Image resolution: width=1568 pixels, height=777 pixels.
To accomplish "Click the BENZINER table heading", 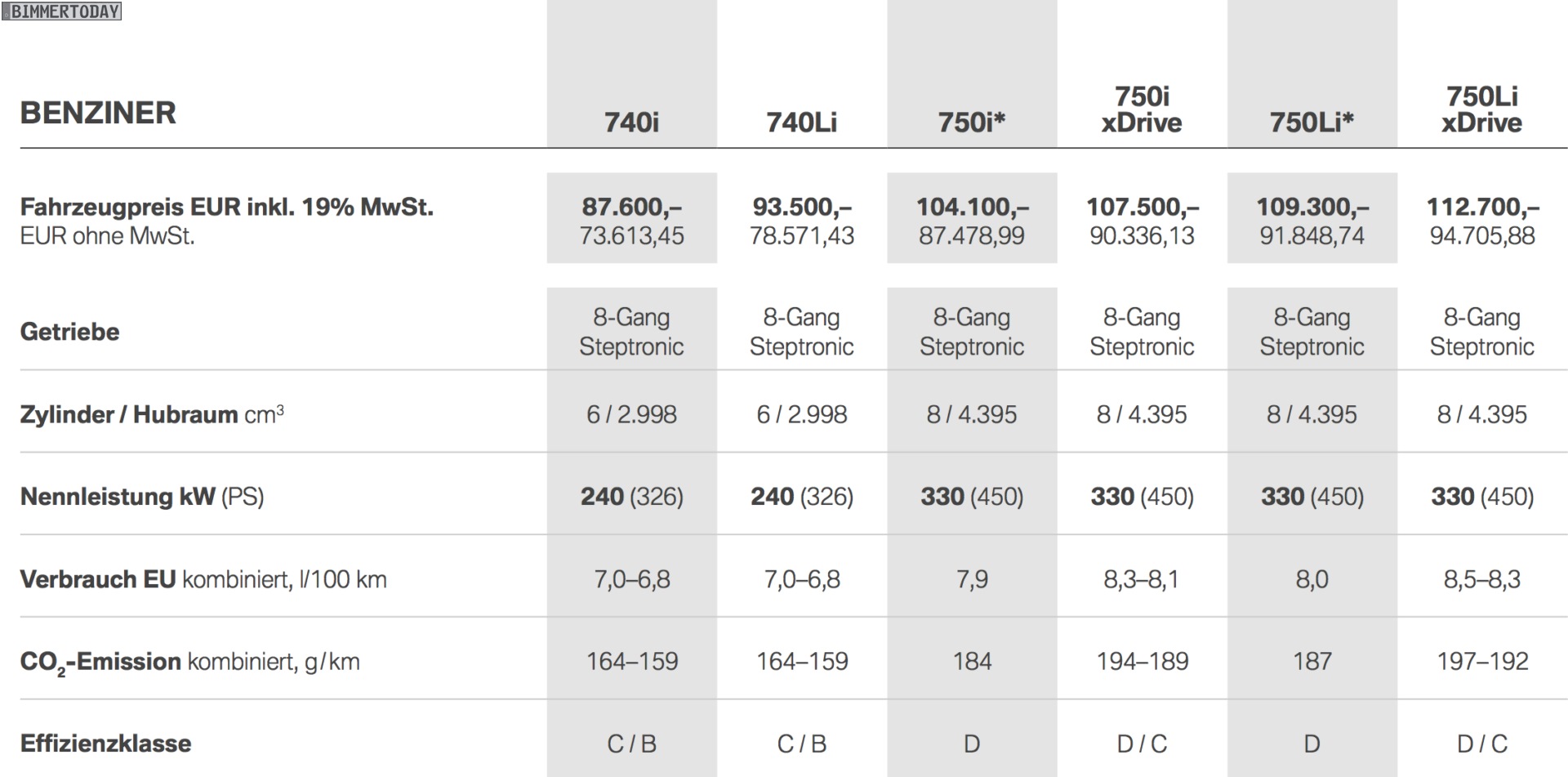I will [98, 113].
